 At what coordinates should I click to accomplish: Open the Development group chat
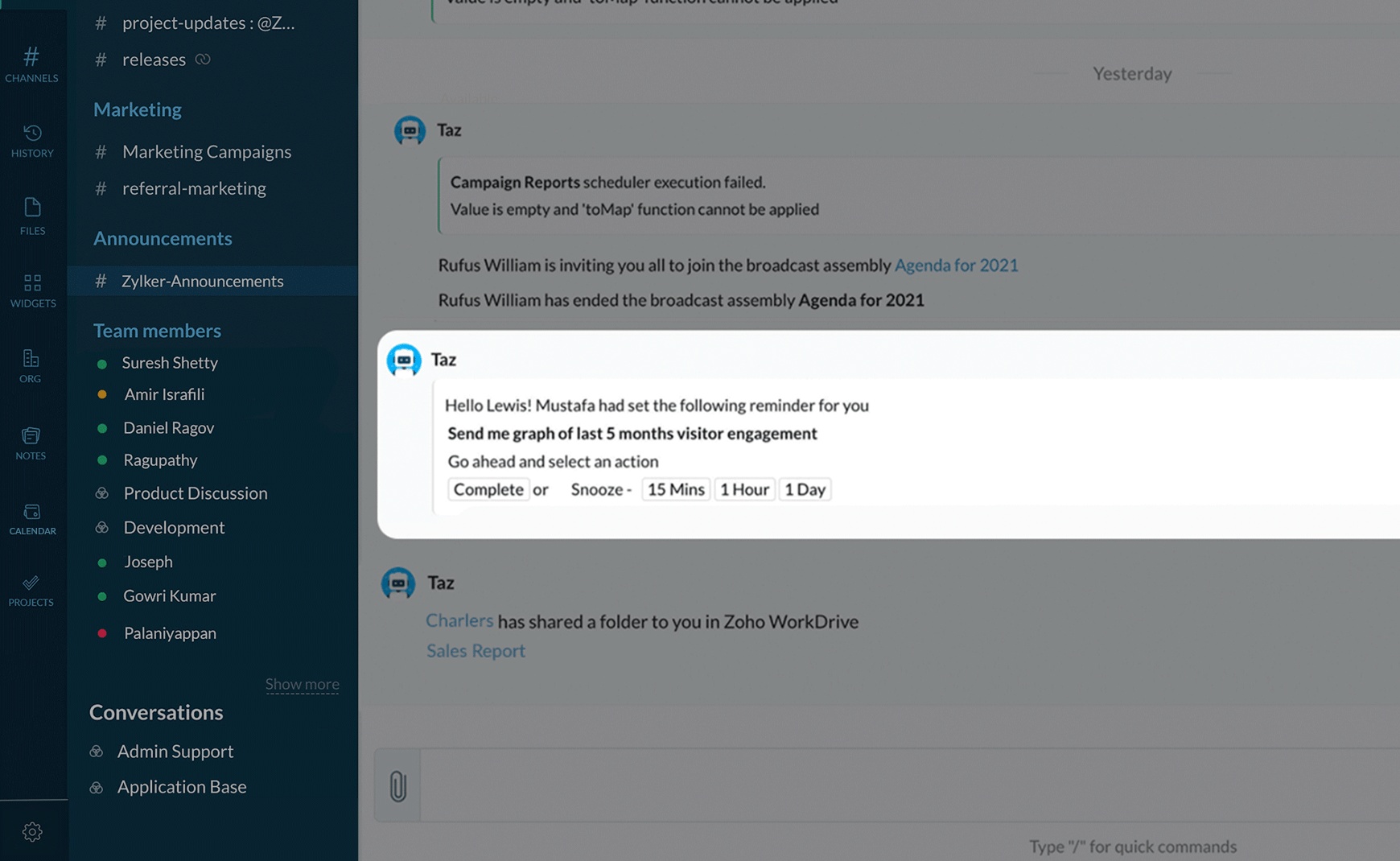174,528
